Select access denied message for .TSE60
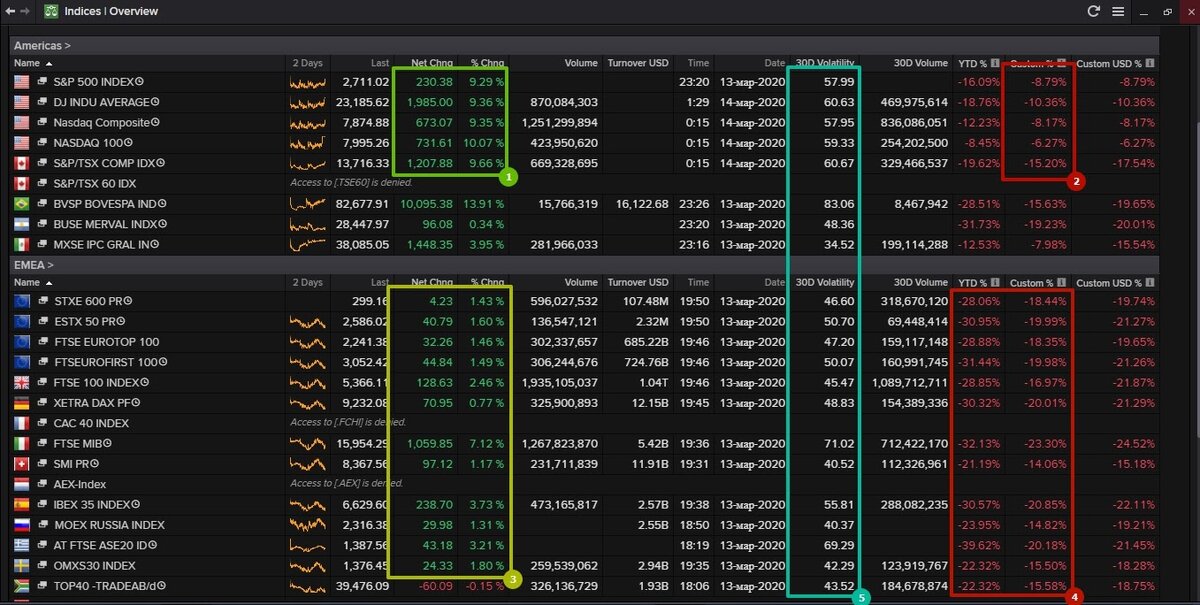 tap(351, 184)
